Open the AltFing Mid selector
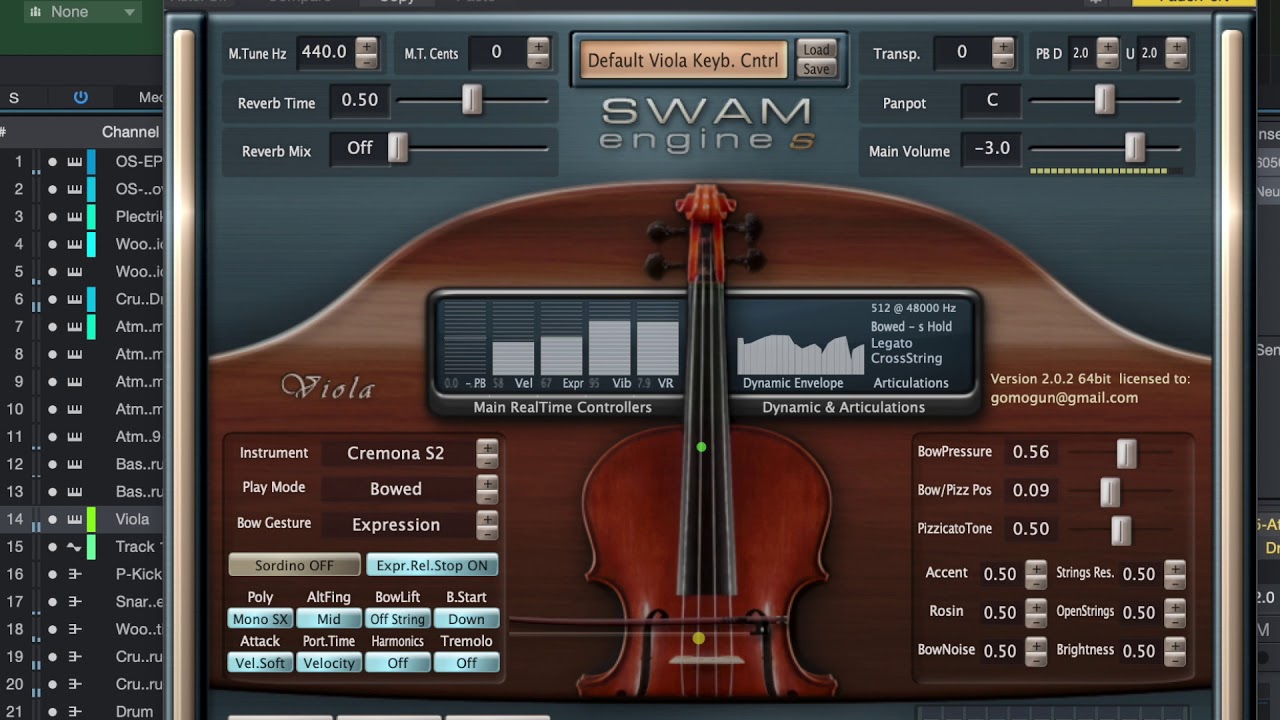Viewport: 1280px width, 720px height. 329,619
